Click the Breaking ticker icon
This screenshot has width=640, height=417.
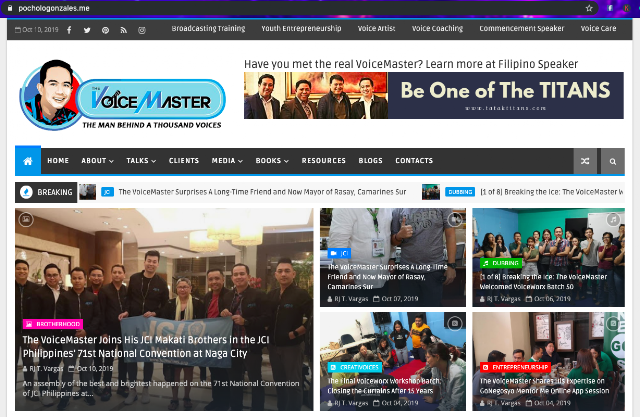26,192
